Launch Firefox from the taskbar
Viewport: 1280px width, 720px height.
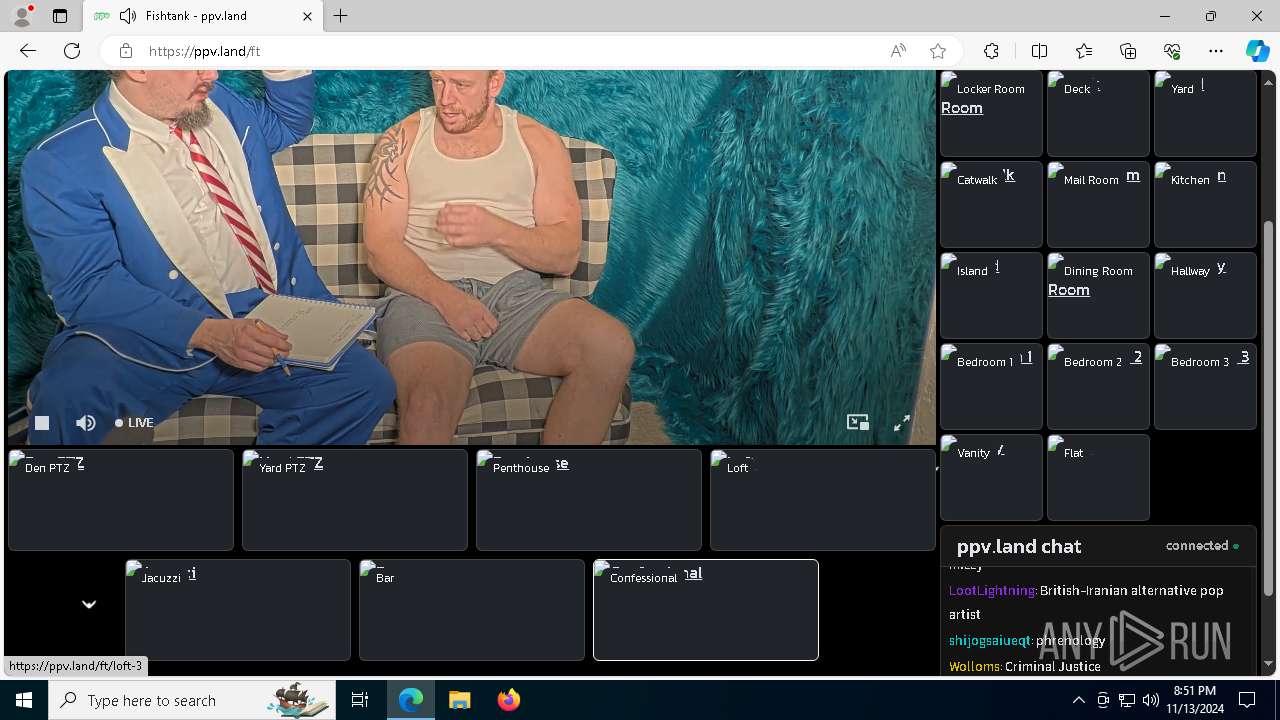(509, 700)
